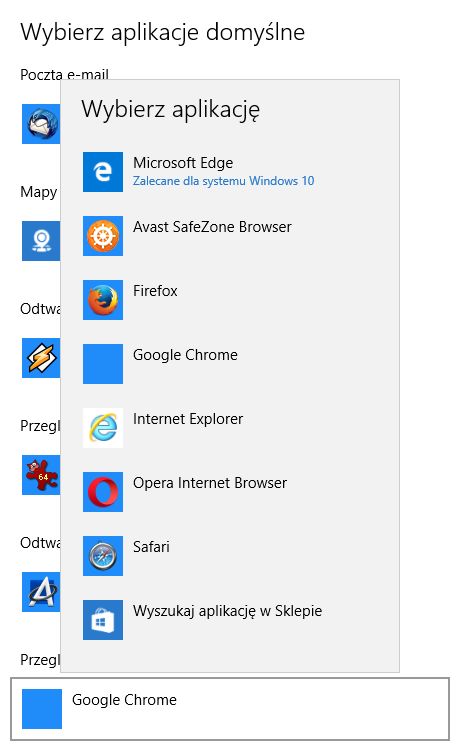Choose the Firefox text entry
The height and width of the screenshot is (756, 464).
[x=155, y=291]
